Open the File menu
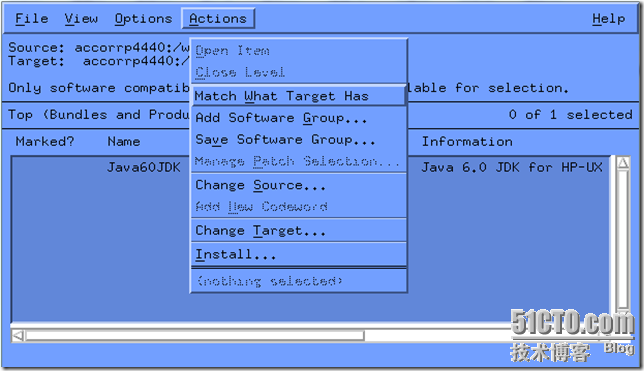Viewport: 644px width, 371px height. tap(32, 19)
